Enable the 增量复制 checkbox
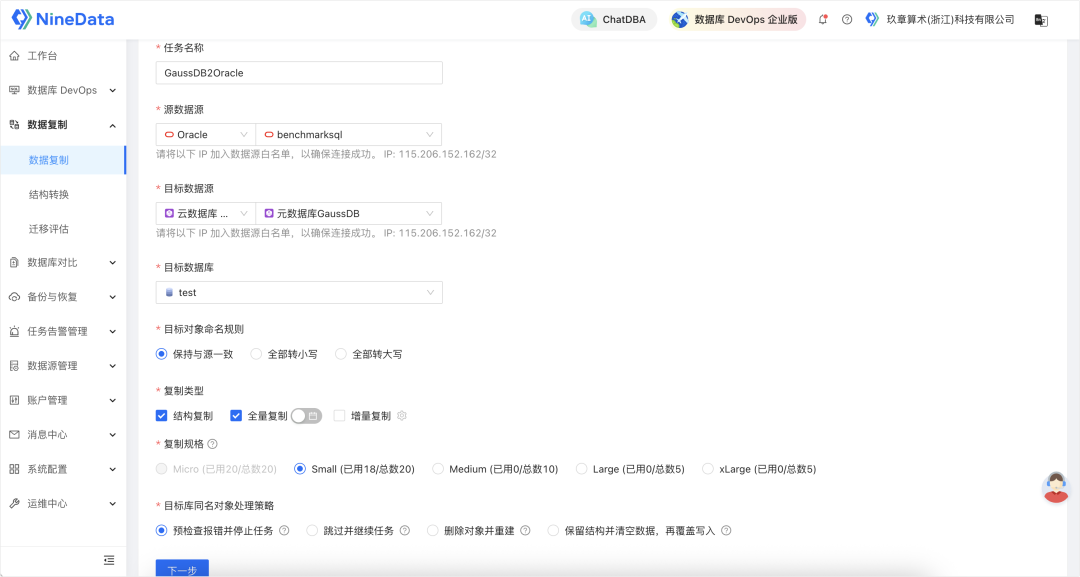Screen dimensions: 1080x577 tap(340, 416)
